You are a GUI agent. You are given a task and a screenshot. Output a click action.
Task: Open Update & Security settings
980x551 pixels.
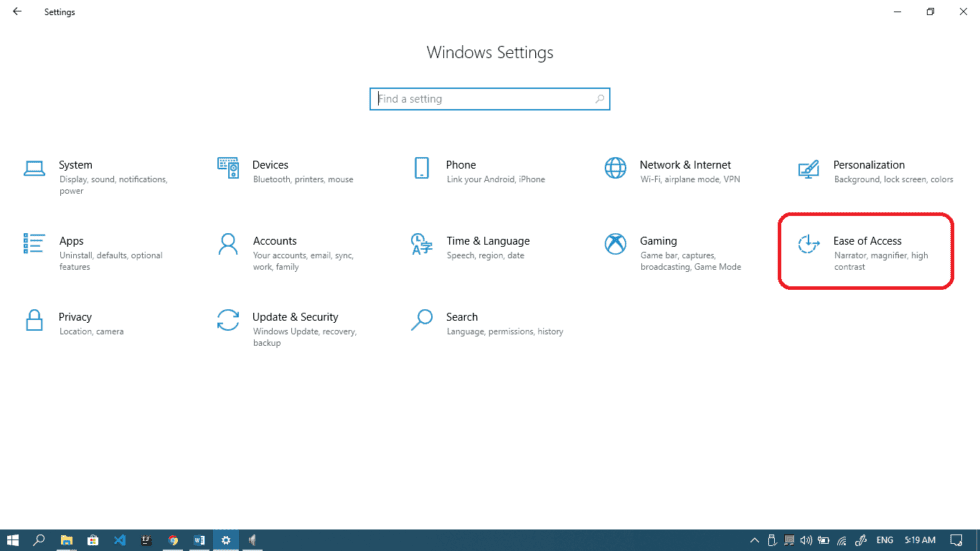point(288,329)
